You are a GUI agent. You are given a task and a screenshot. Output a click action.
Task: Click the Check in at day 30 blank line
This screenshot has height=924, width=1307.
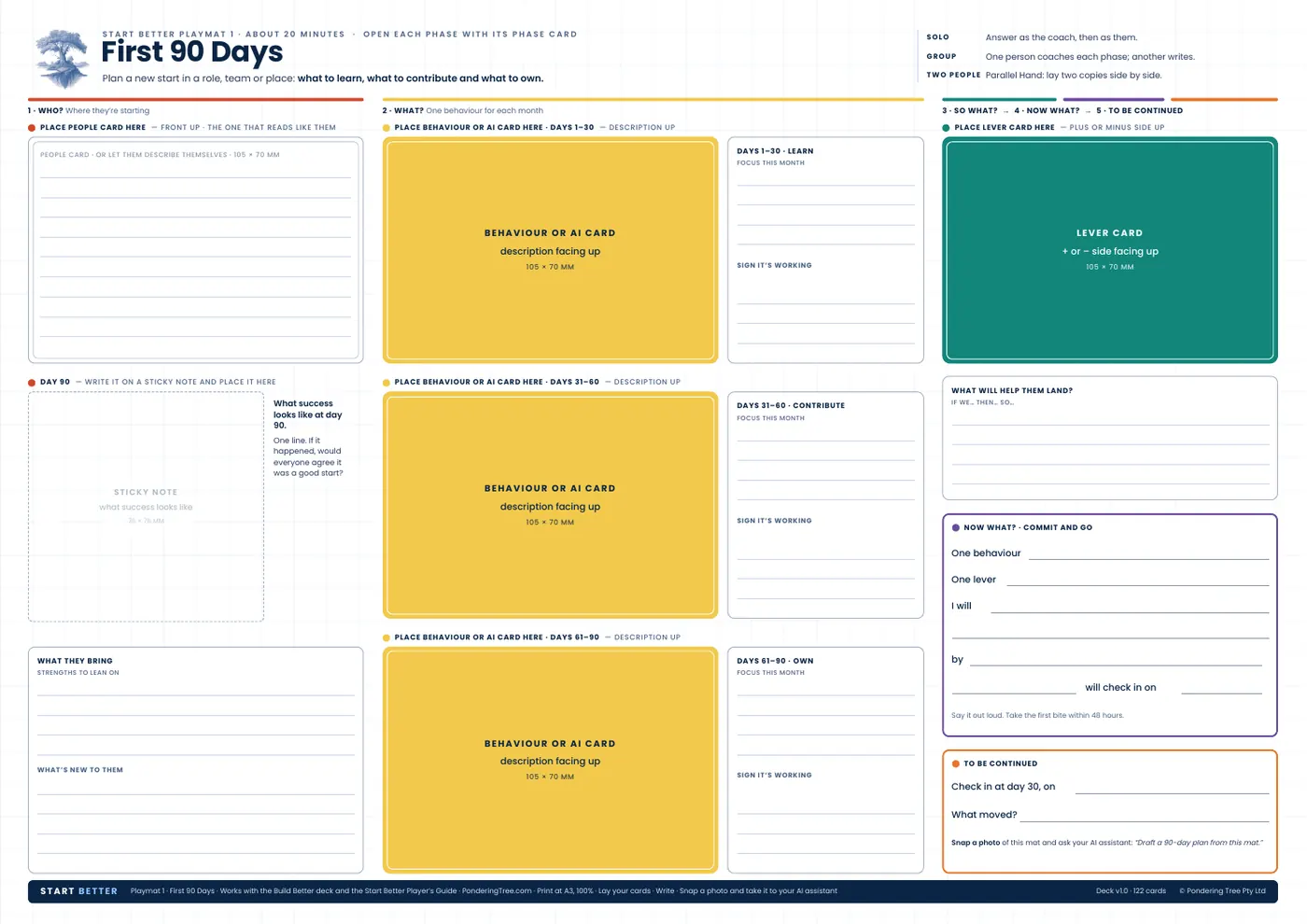tap(1172, 791)
